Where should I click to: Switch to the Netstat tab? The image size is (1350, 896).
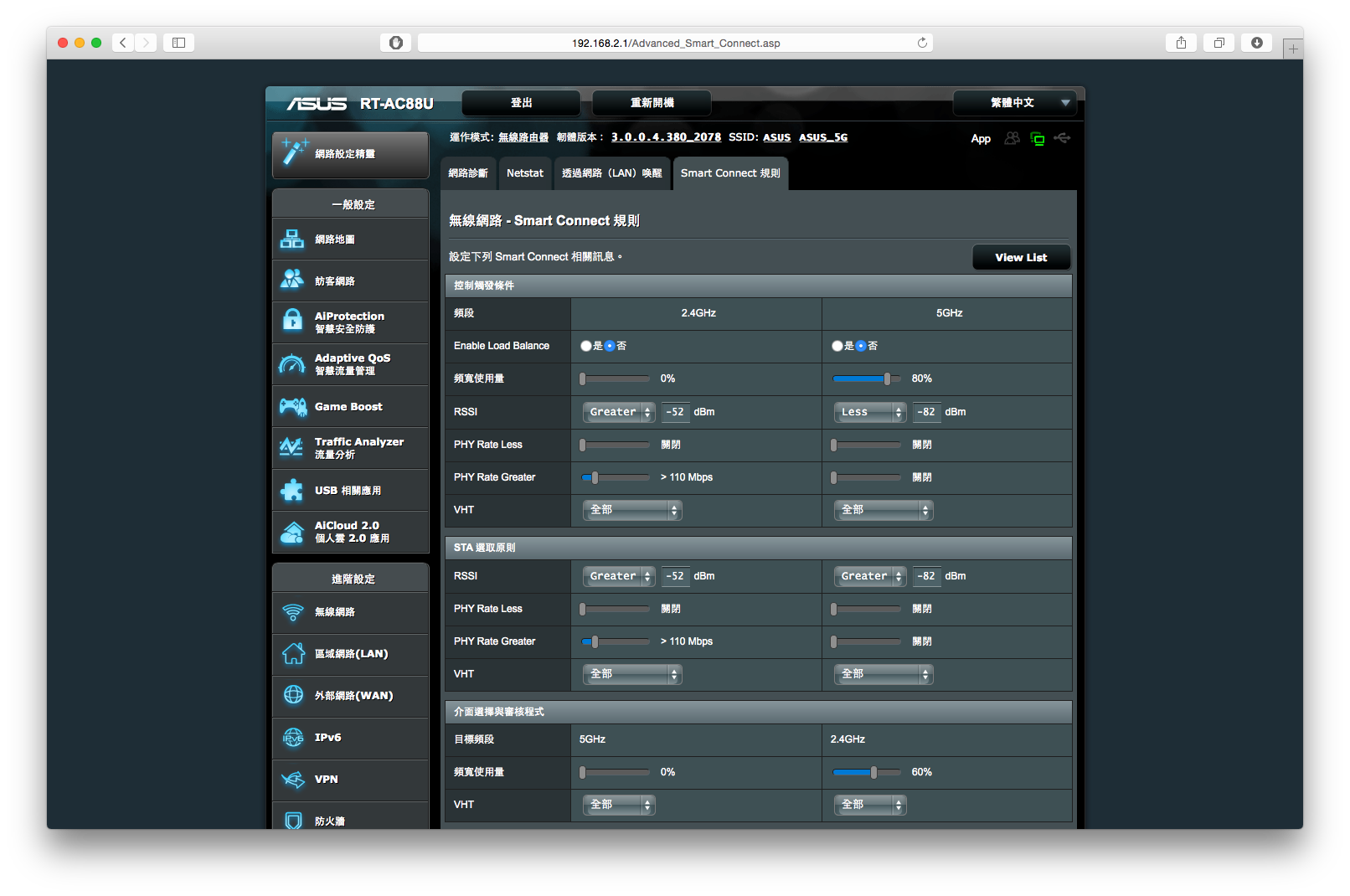click(525, 173)
